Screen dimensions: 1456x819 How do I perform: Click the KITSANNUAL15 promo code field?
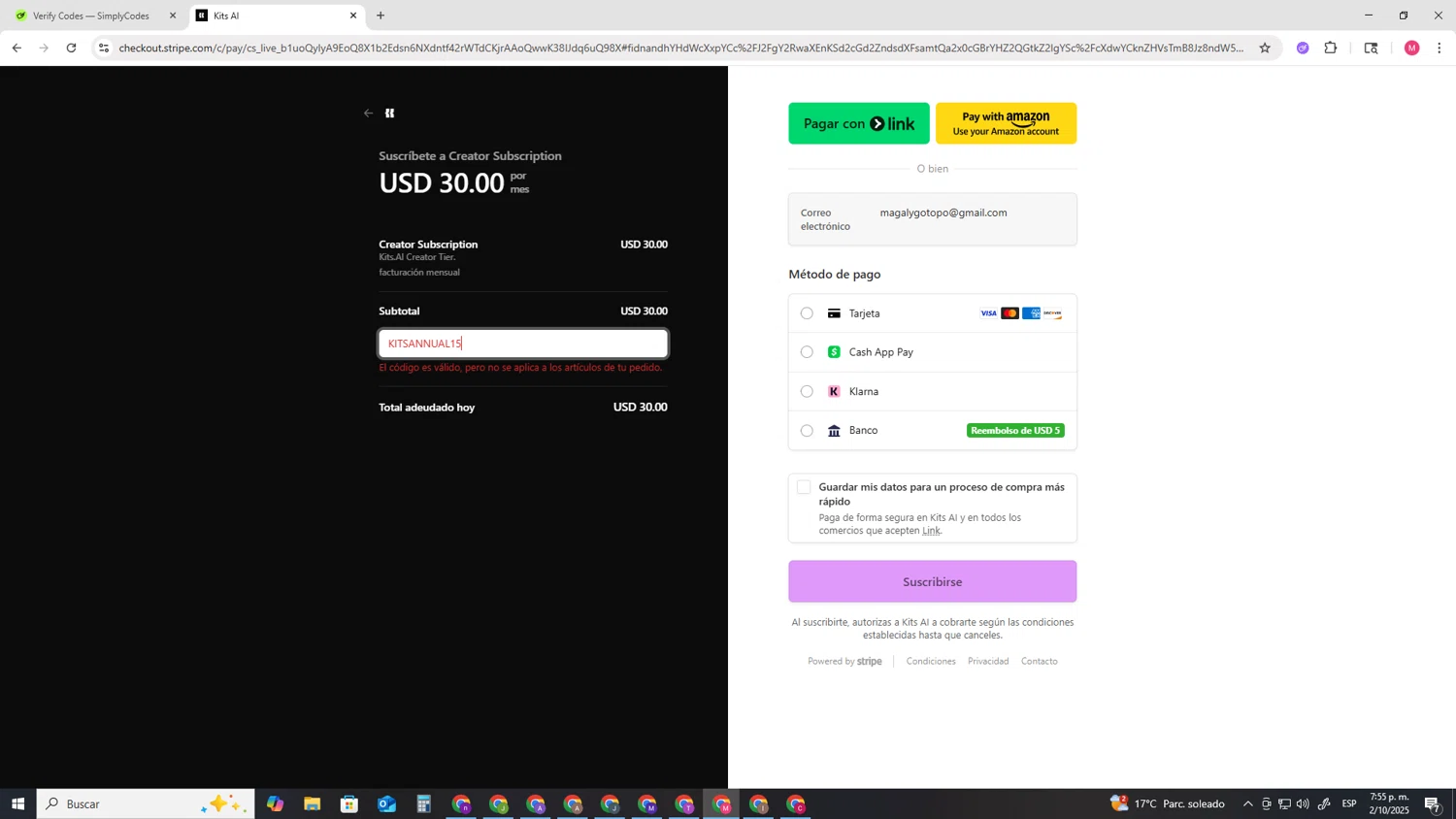coord(523,344)
